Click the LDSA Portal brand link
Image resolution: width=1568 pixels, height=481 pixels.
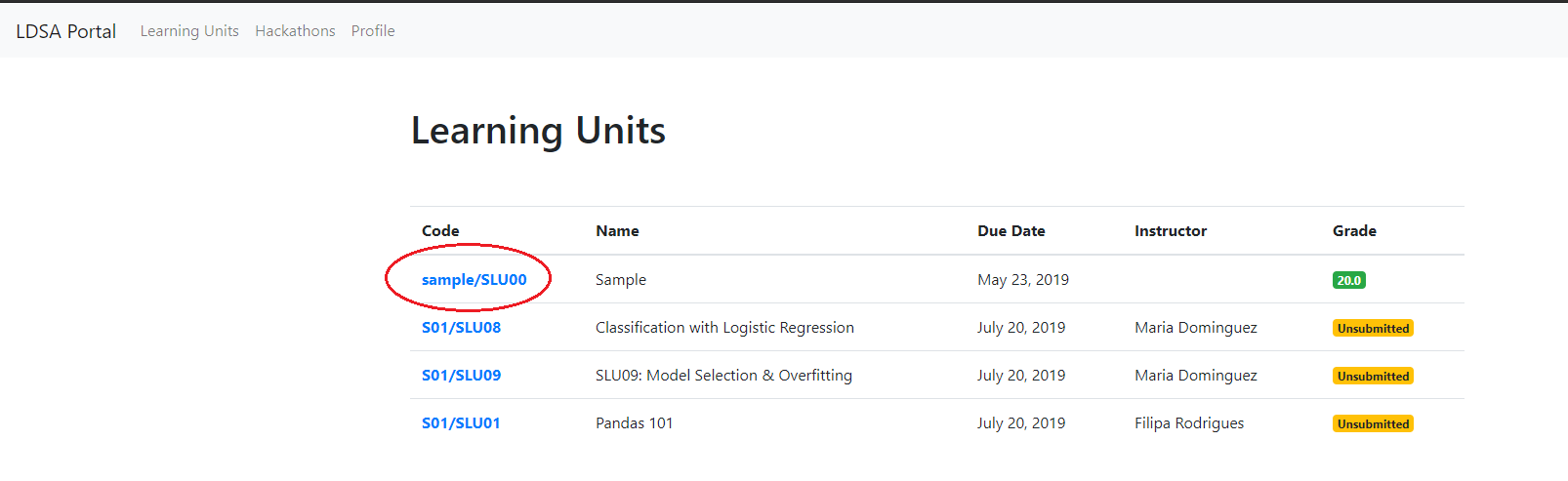[x=66, y=31]
